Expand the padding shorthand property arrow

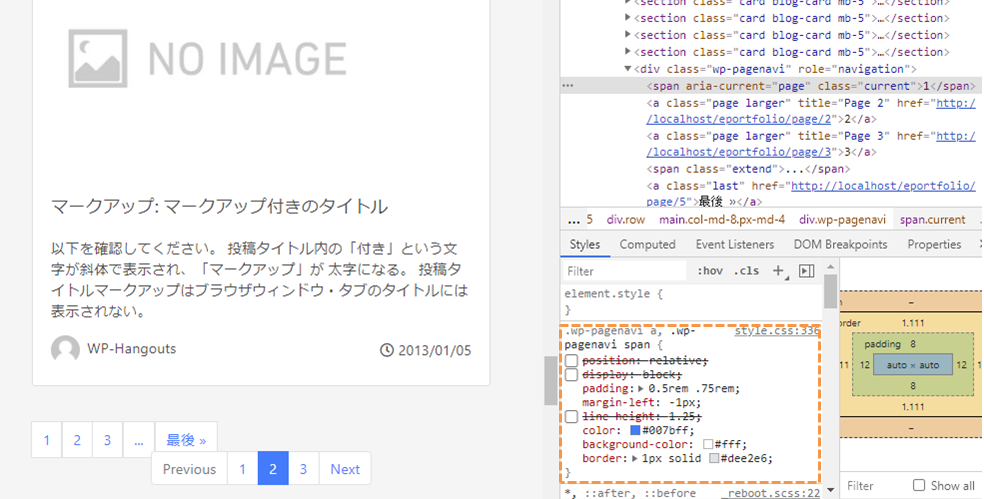[641, 389]
